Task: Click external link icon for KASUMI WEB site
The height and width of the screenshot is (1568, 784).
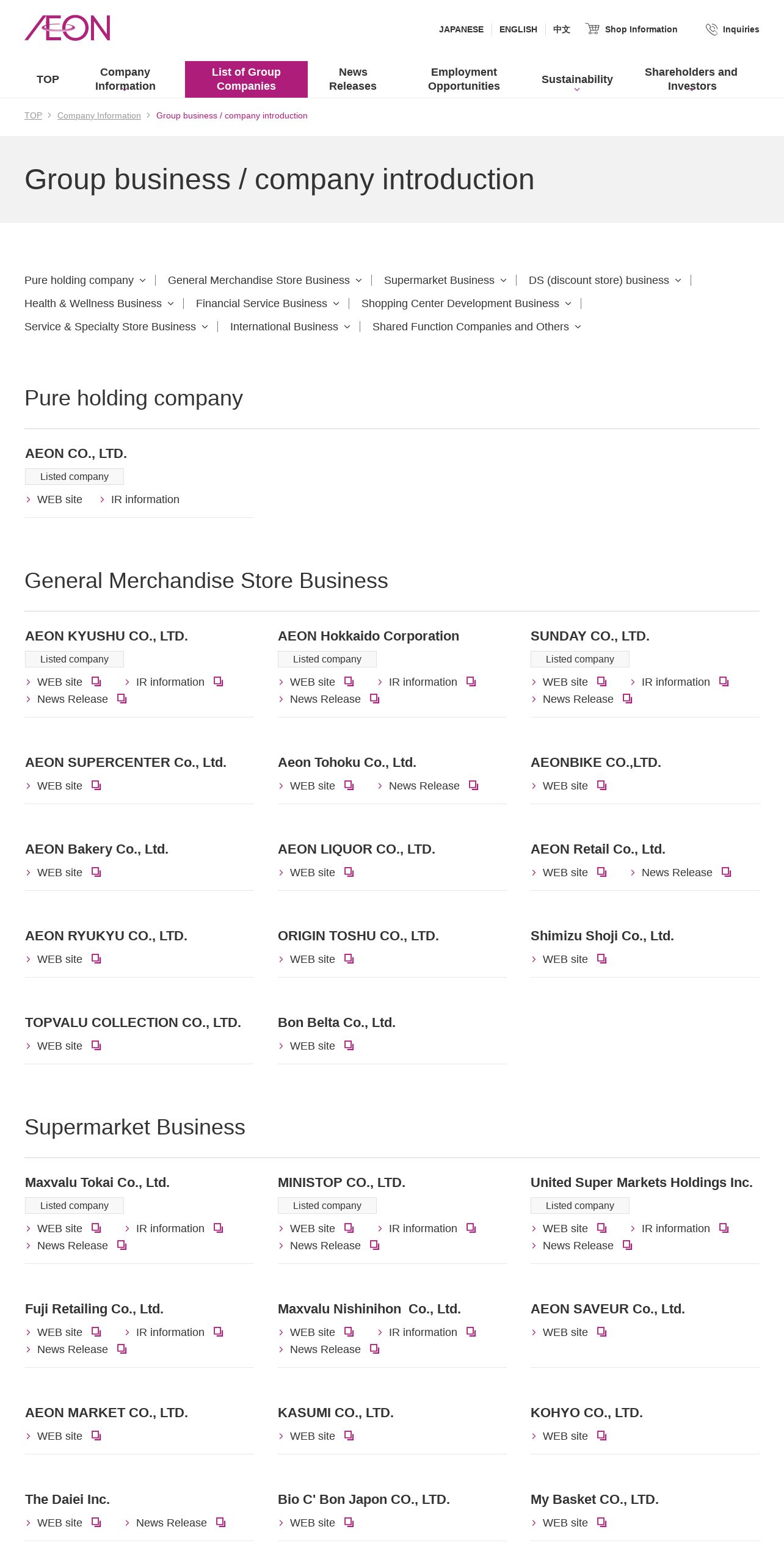Action: coord(349,1436)
